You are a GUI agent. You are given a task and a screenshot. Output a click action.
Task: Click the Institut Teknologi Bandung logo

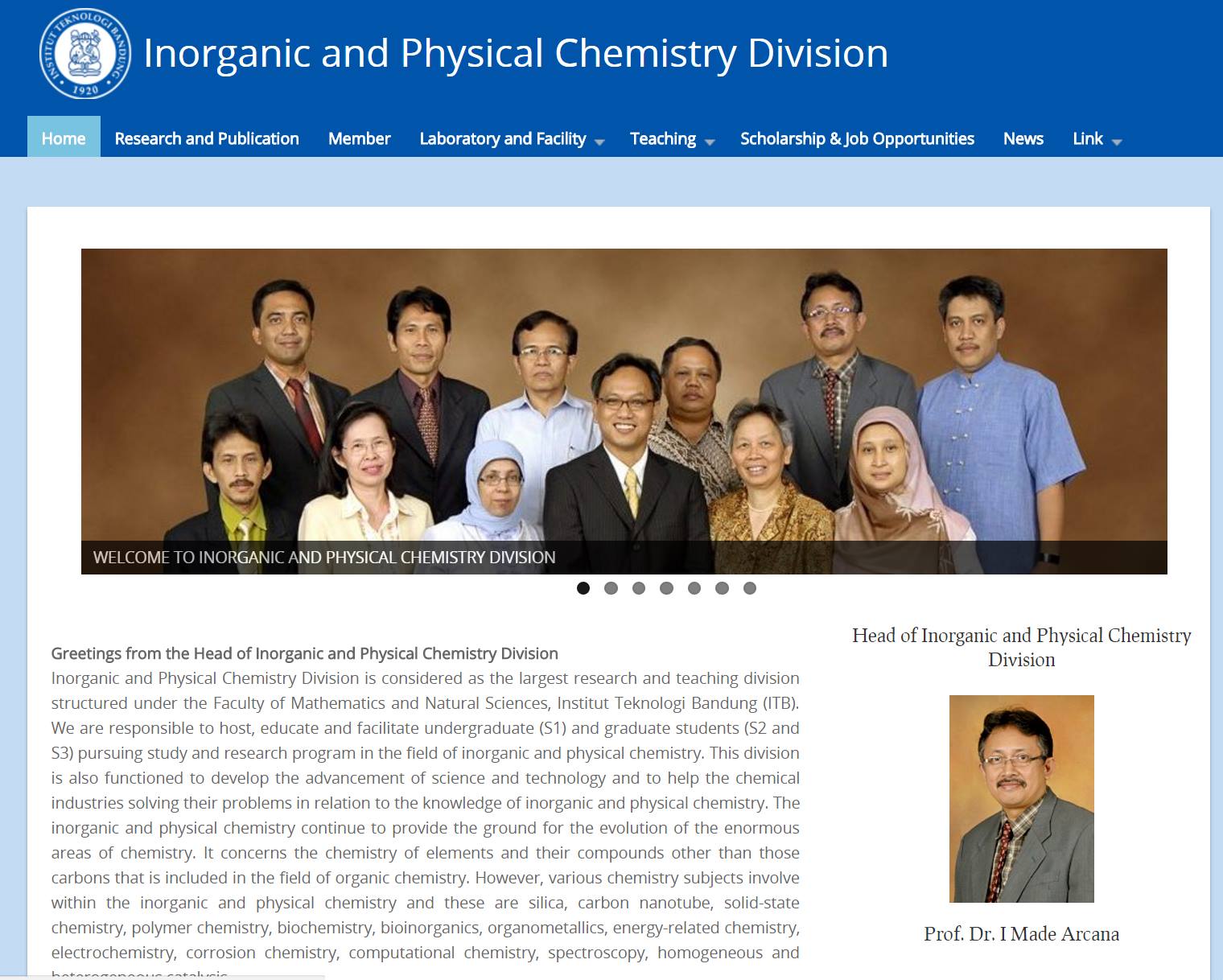[85, 54]
